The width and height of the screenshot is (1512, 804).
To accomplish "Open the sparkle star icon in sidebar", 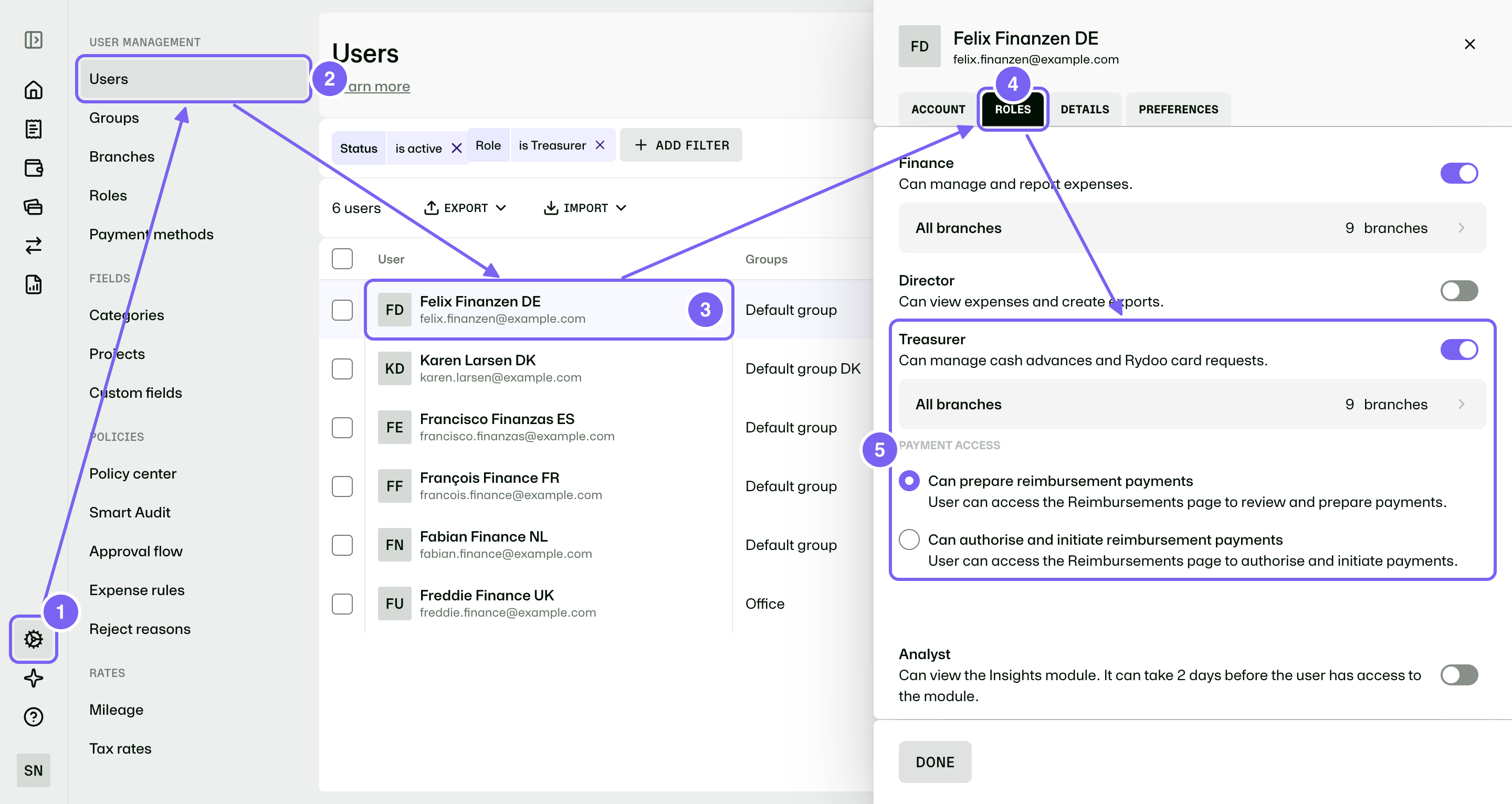I will pos(34,678).
